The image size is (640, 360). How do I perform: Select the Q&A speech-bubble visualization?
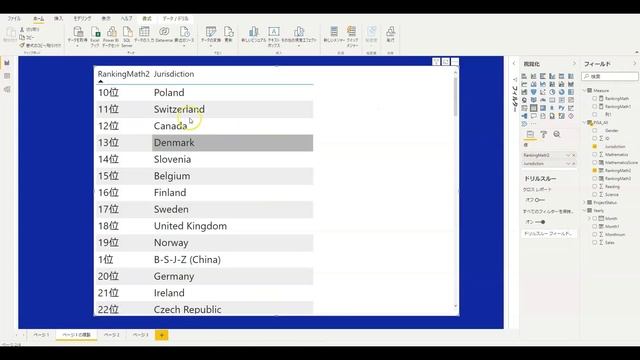click(x=533, y=116)
